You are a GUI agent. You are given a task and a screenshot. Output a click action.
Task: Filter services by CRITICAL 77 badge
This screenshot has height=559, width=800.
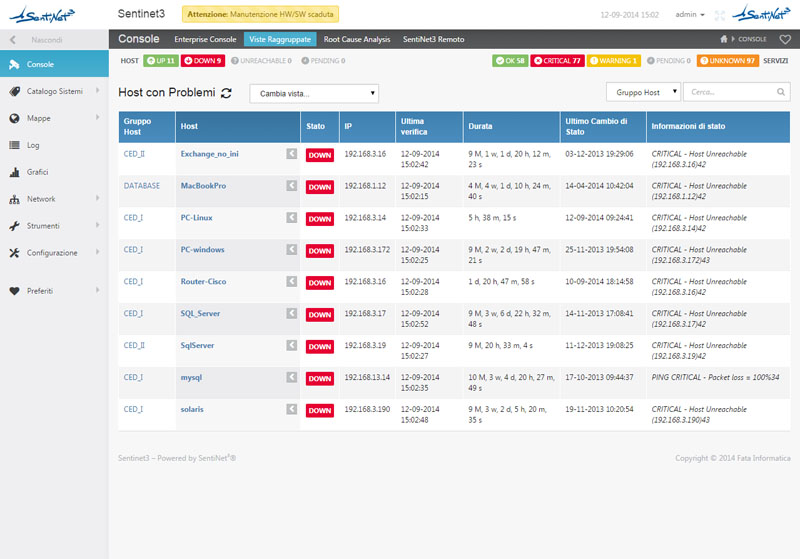click(x=557, y=61)
